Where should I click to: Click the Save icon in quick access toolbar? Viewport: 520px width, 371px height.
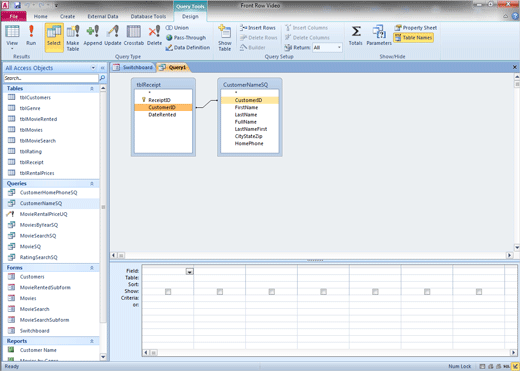click(x=17, y=5)
